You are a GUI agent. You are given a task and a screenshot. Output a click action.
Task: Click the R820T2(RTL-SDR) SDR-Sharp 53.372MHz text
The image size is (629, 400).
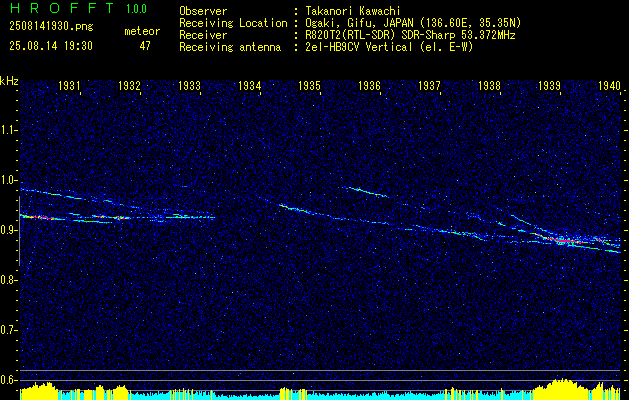(410, 35)
